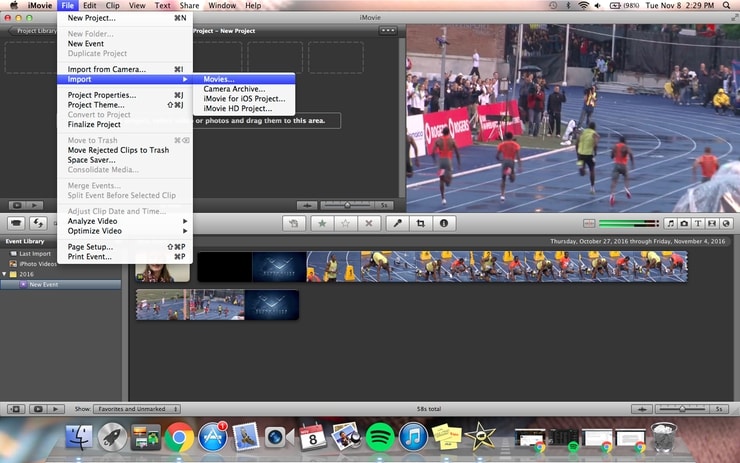Swap events and projects areas
Viewport: 740px width, 463px height.
(38, 223)
